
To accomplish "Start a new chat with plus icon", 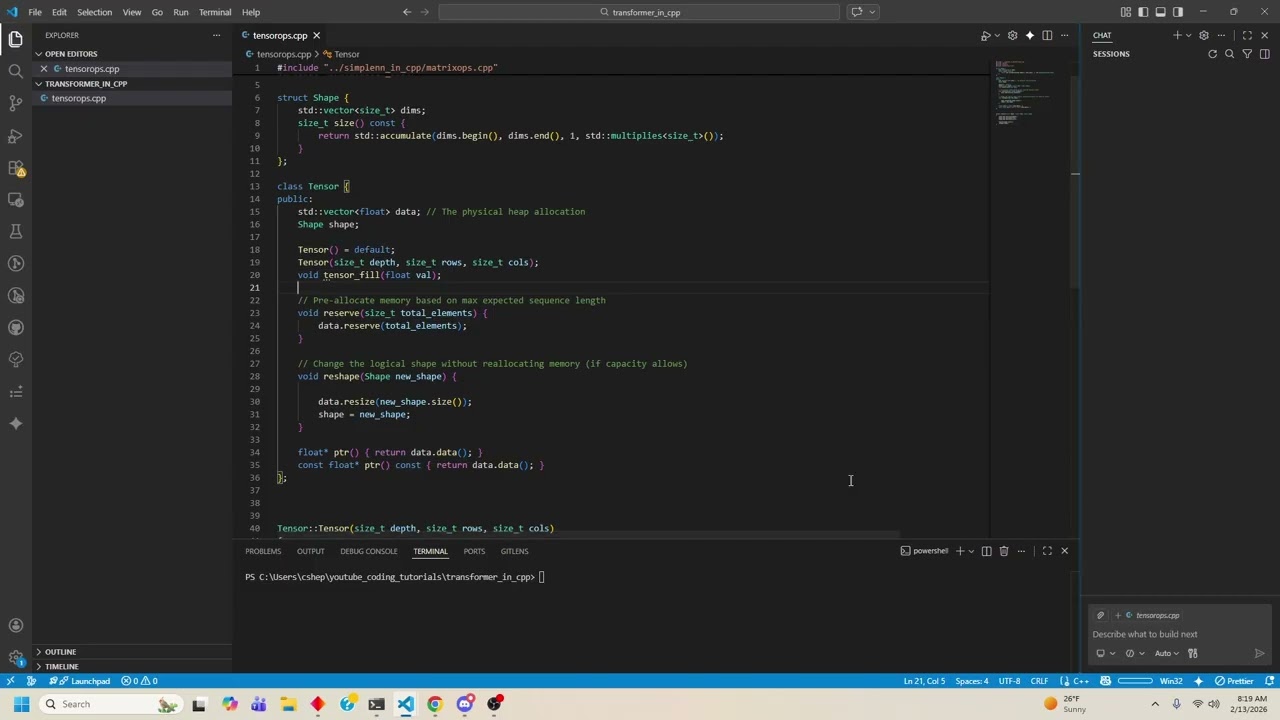I will click(x=1177, y=35).
